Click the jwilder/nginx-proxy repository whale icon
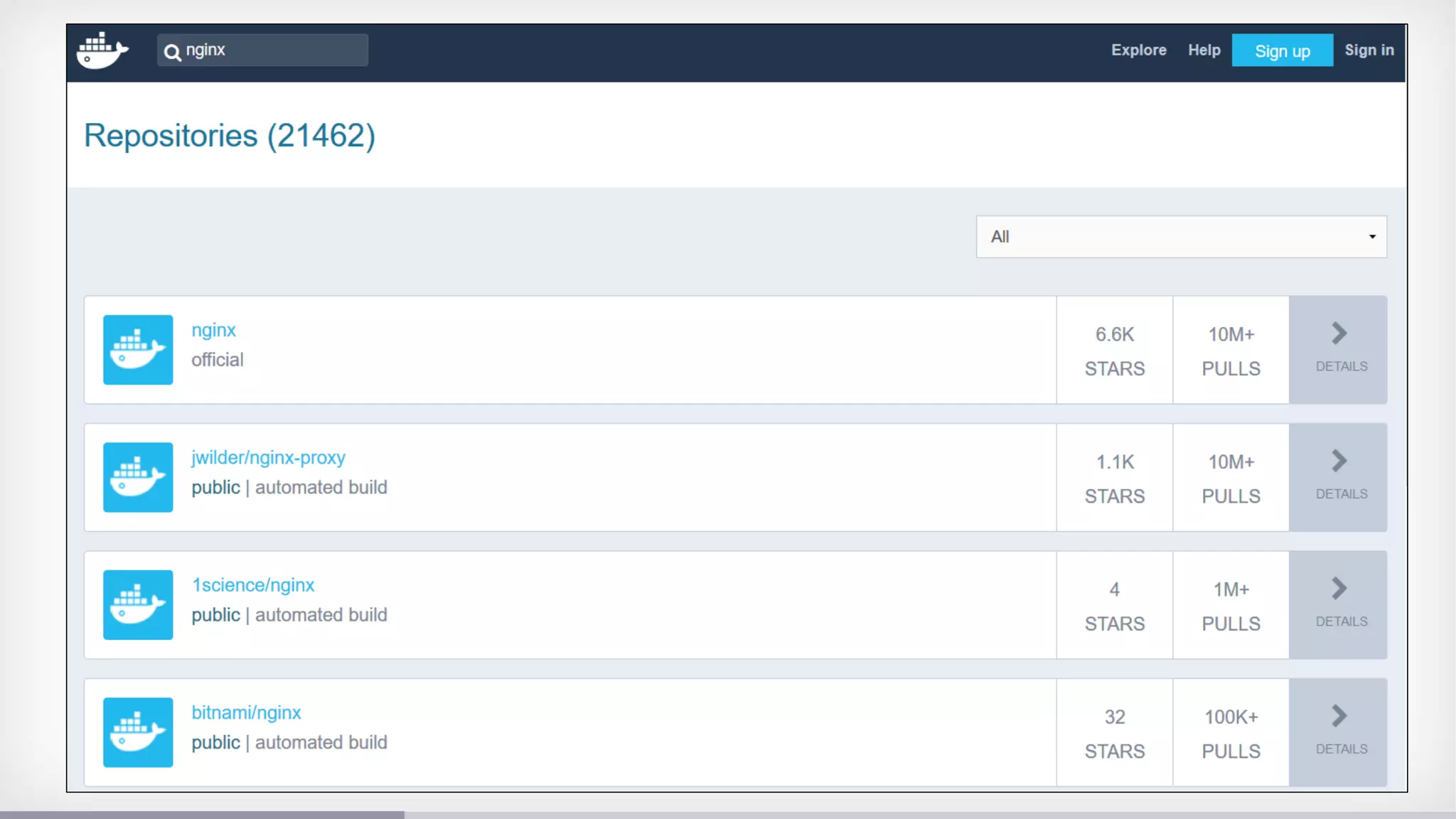 pyautogui.click(x=138, y=477)
